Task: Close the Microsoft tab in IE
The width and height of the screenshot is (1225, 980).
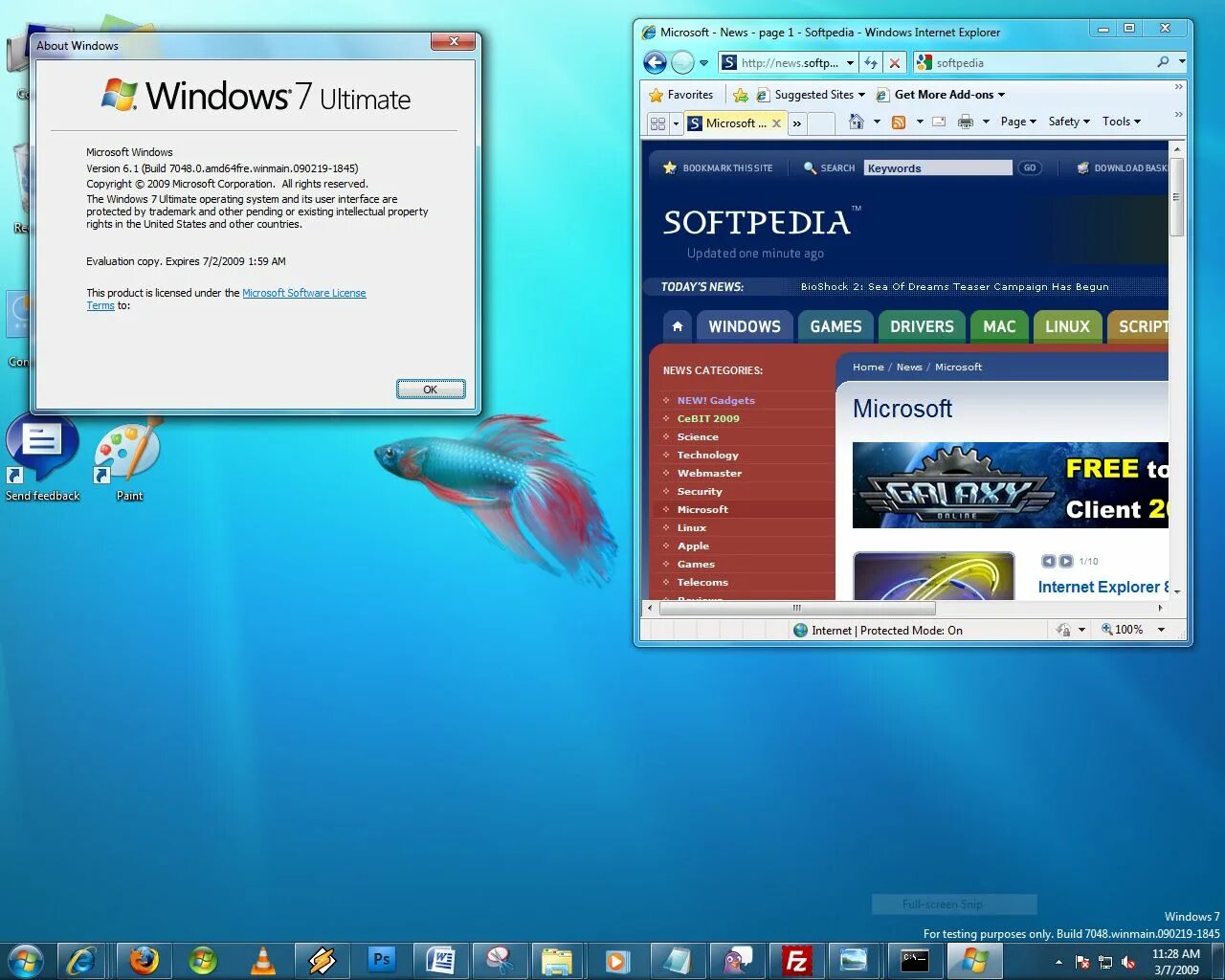Action: click(x=776, y=123)
